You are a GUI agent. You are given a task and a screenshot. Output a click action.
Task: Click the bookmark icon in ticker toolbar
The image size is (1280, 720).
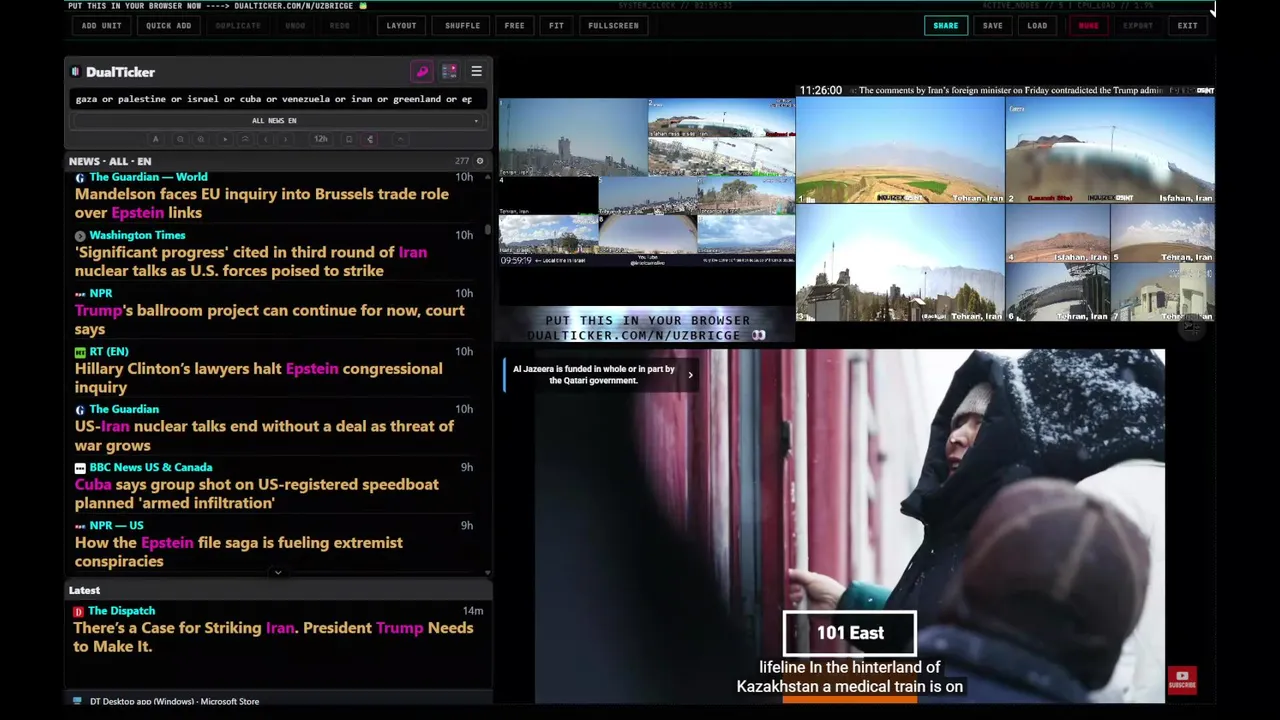[x=349, y=139]
